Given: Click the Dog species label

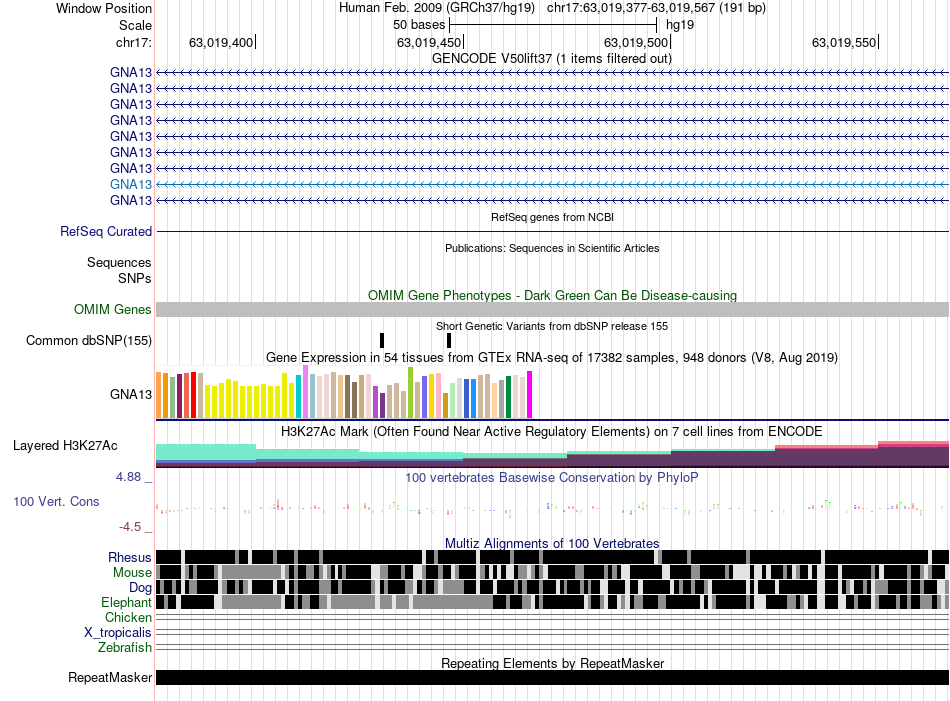Looking at the screenshot, I should tap(140, 588).
